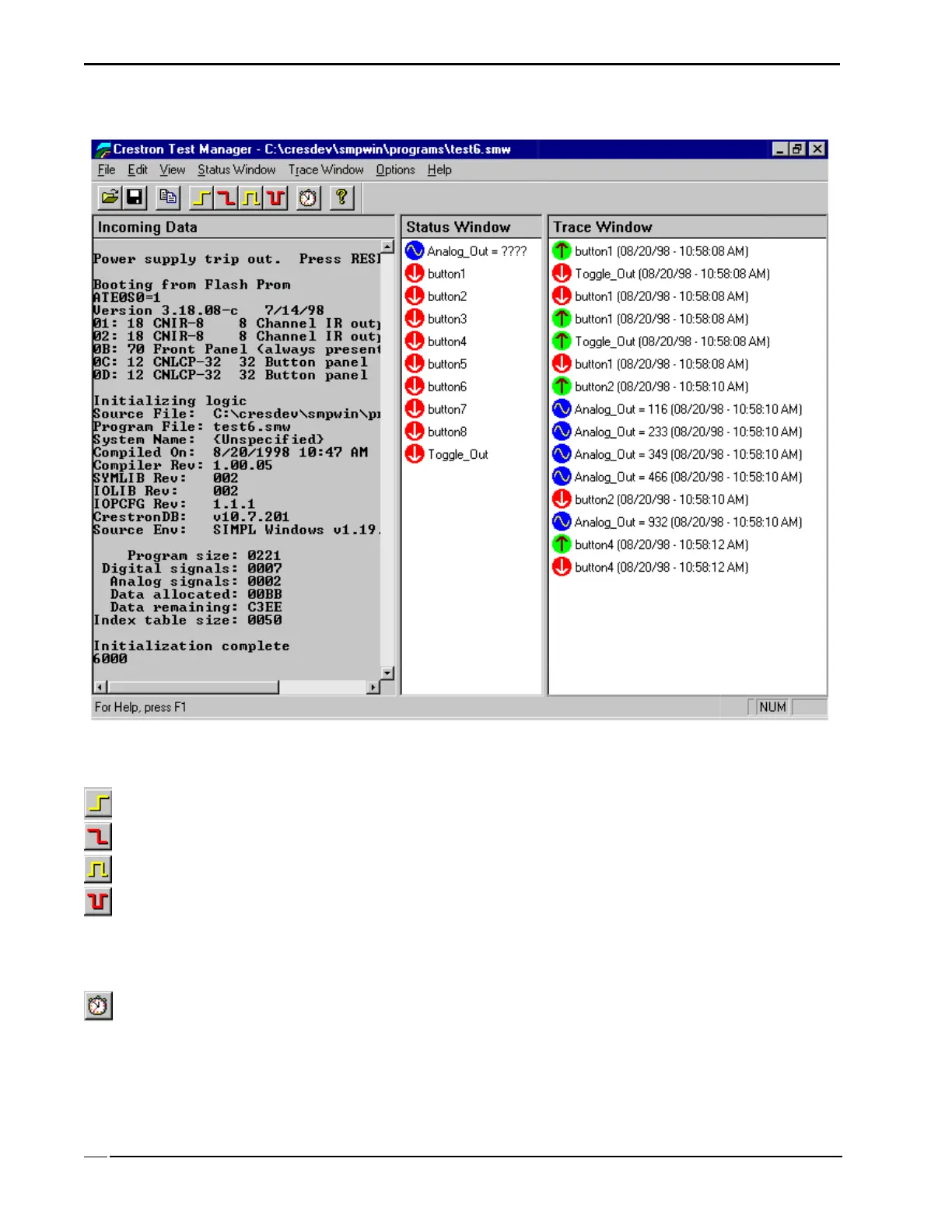Click the Incoming Data panel header
Screen dimensions: 952x1232
point(243,227)
